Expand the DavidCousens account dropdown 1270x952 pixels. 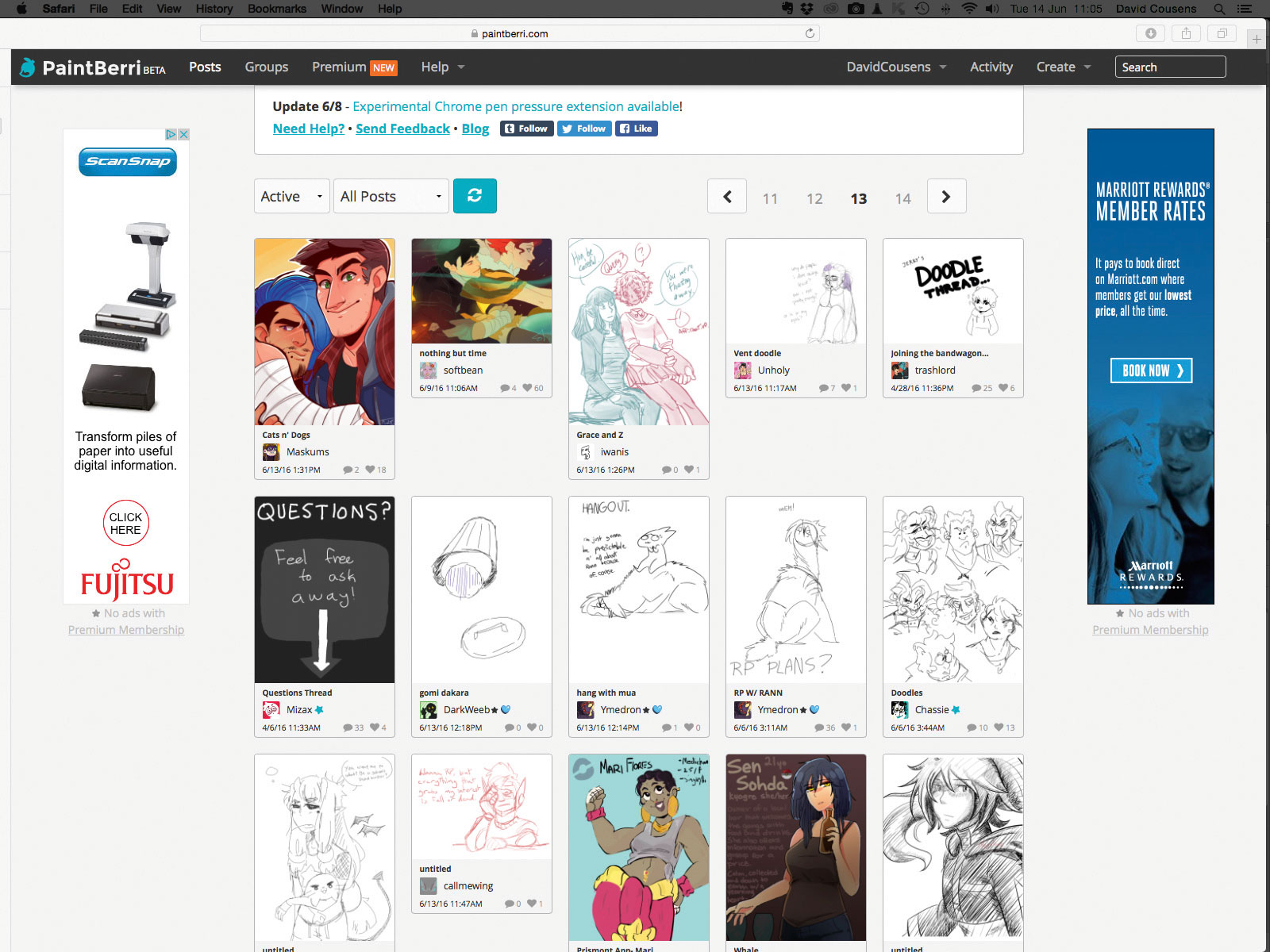pyautogui.click(x=897, y=67)
